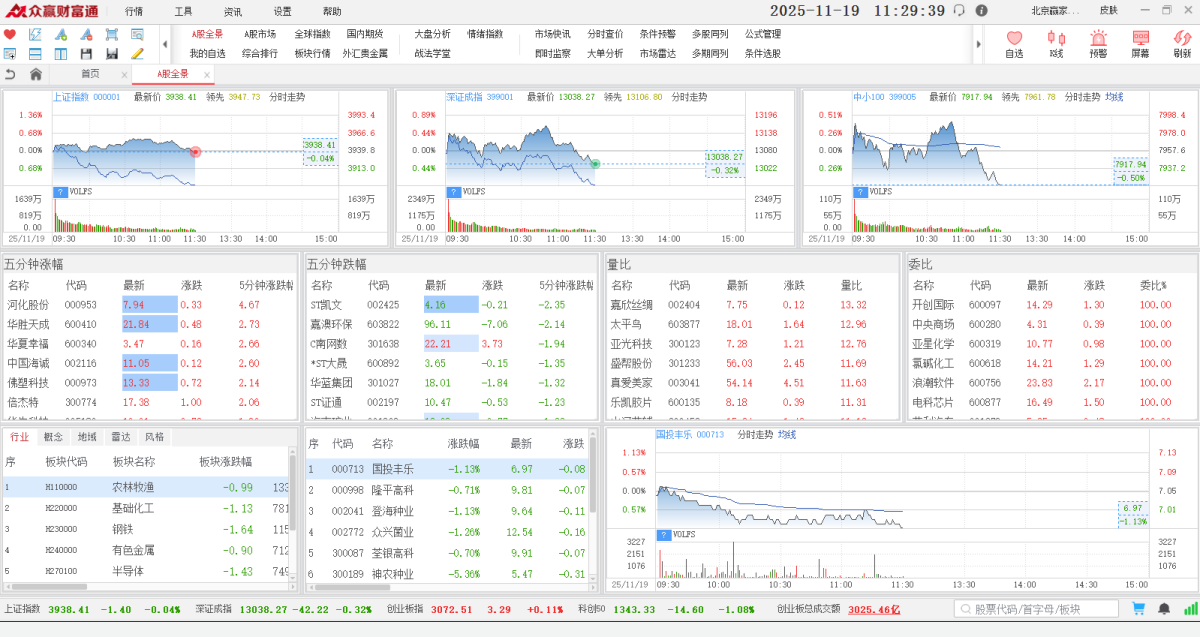Screen dimensions: 1200x637
Task: Click the red heart favorites icon in left toolbar
Action: pos(10,34)
